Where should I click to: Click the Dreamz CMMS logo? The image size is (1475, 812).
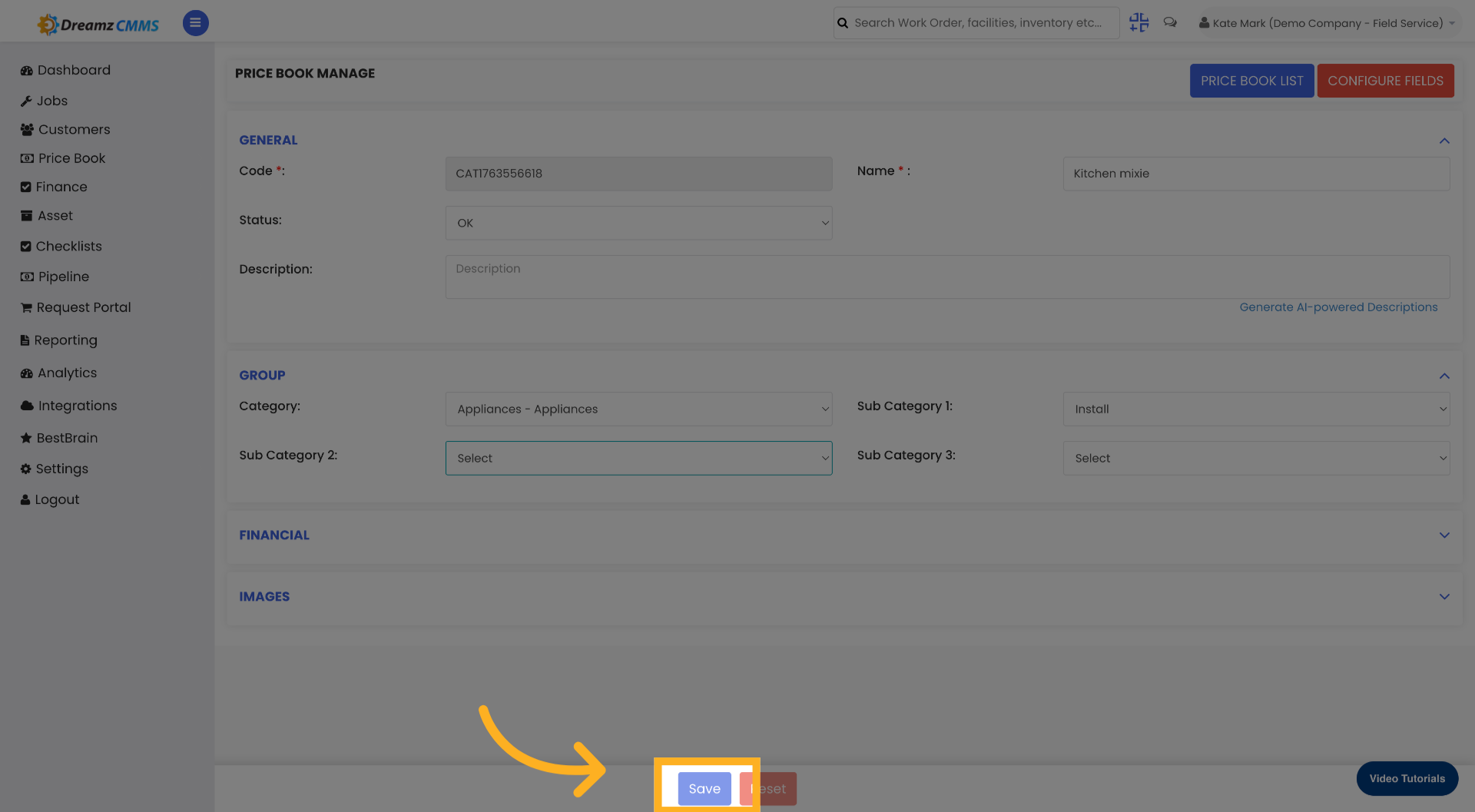pos(98,24)
